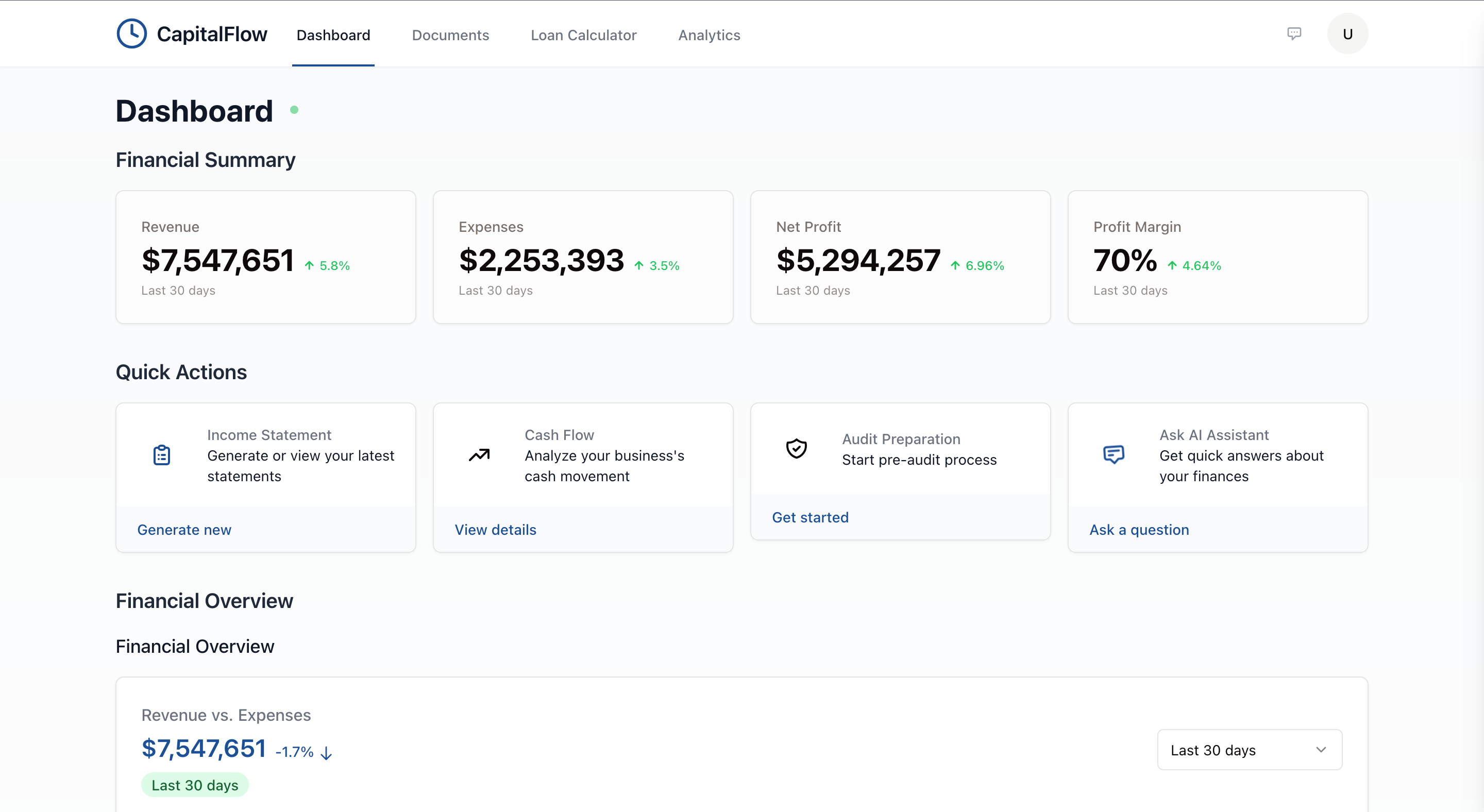Screen dimensions: 1484x812
Task: Click the Ask AI Assistant message icon
Action: coord(1113,454)
